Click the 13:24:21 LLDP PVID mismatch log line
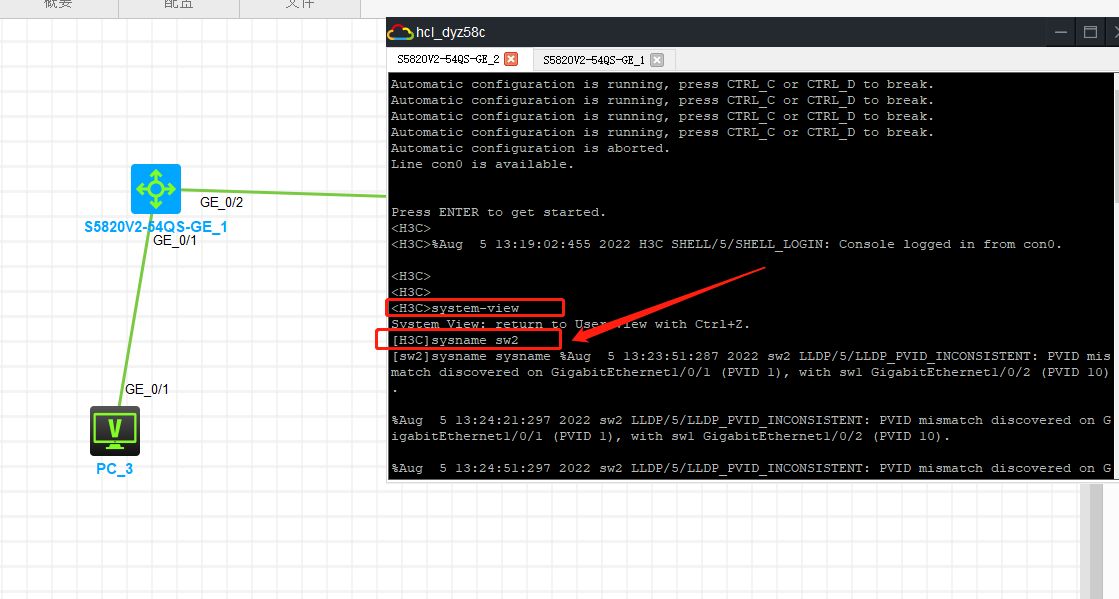 (x=751, y=428)
